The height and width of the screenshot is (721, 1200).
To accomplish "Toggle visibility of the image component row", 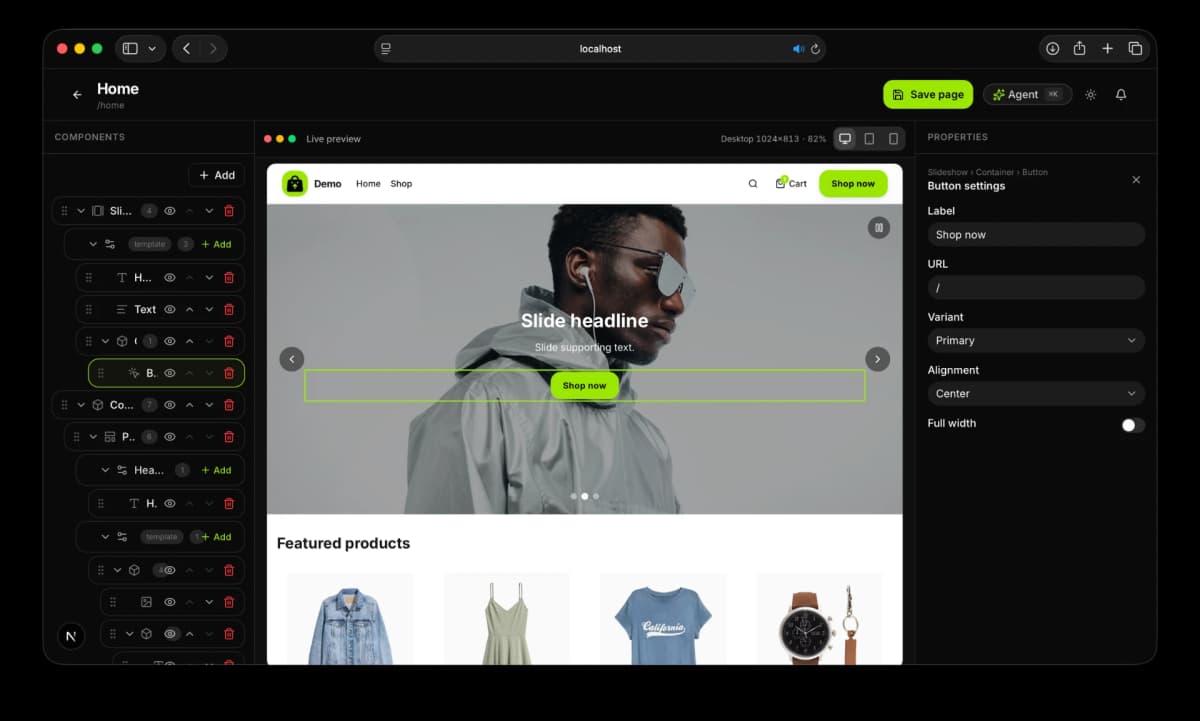I will (x=170, y=602).
